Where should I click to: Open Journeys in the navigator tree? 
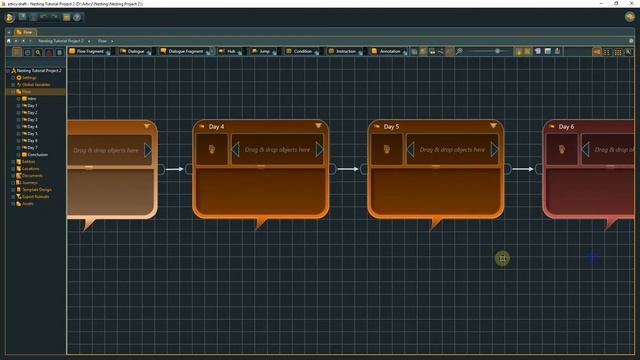pos(30,182)
